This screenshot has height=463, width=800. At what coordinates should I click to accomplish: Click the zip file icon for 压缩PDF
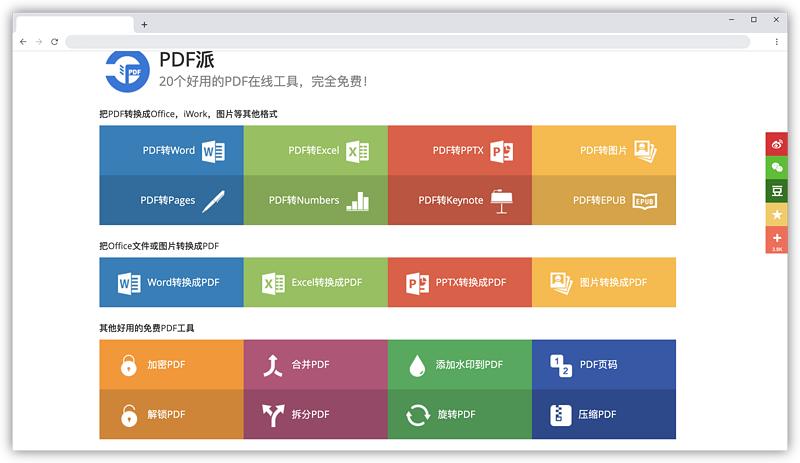(561, 415)
